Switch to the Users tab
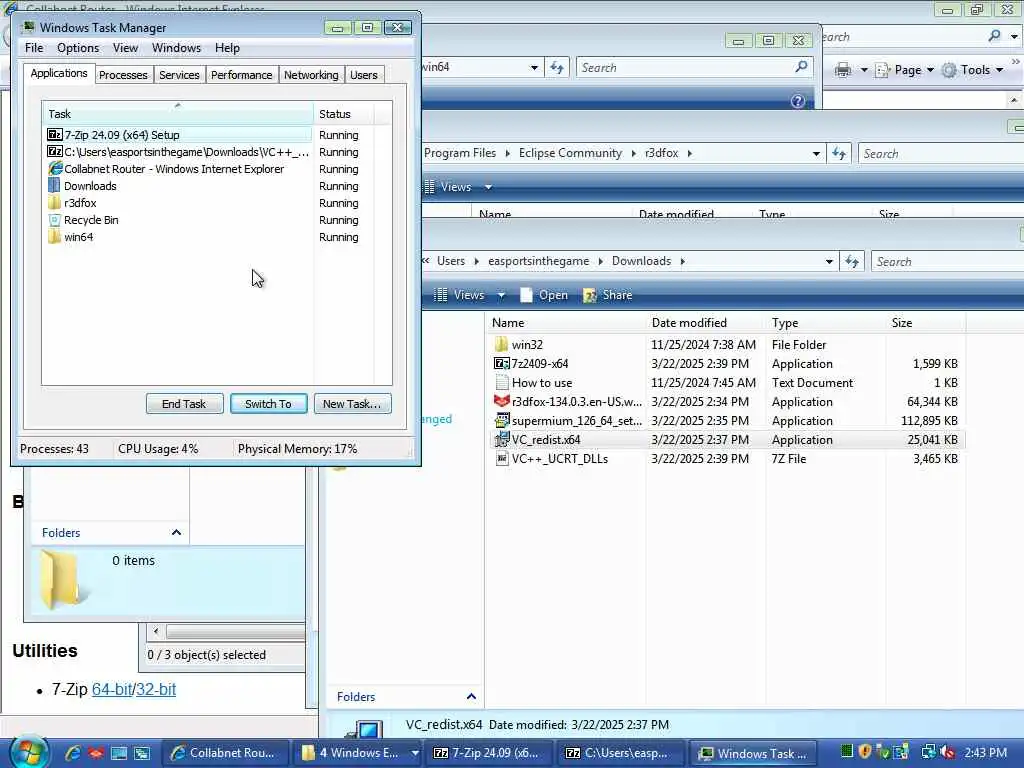The width and height of the screenshot is (1024, 768). pyautogui.click(x=363, y=75)
